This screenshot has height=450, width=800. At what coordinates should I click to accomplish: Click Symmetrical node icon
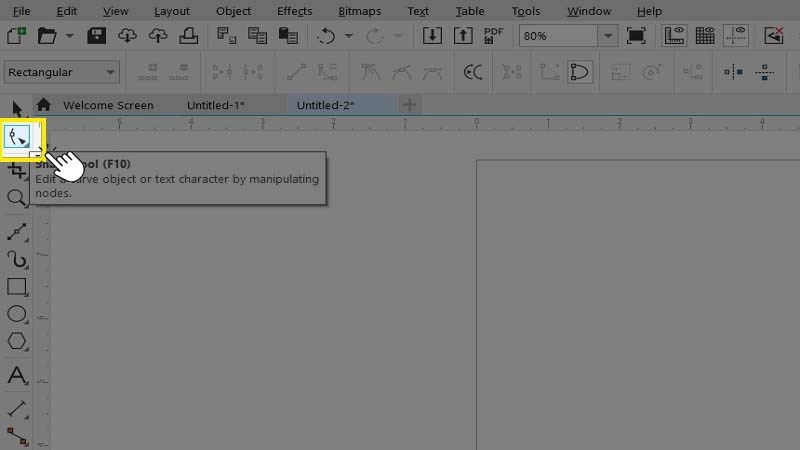pyautogui.click(x=432, y=72)
